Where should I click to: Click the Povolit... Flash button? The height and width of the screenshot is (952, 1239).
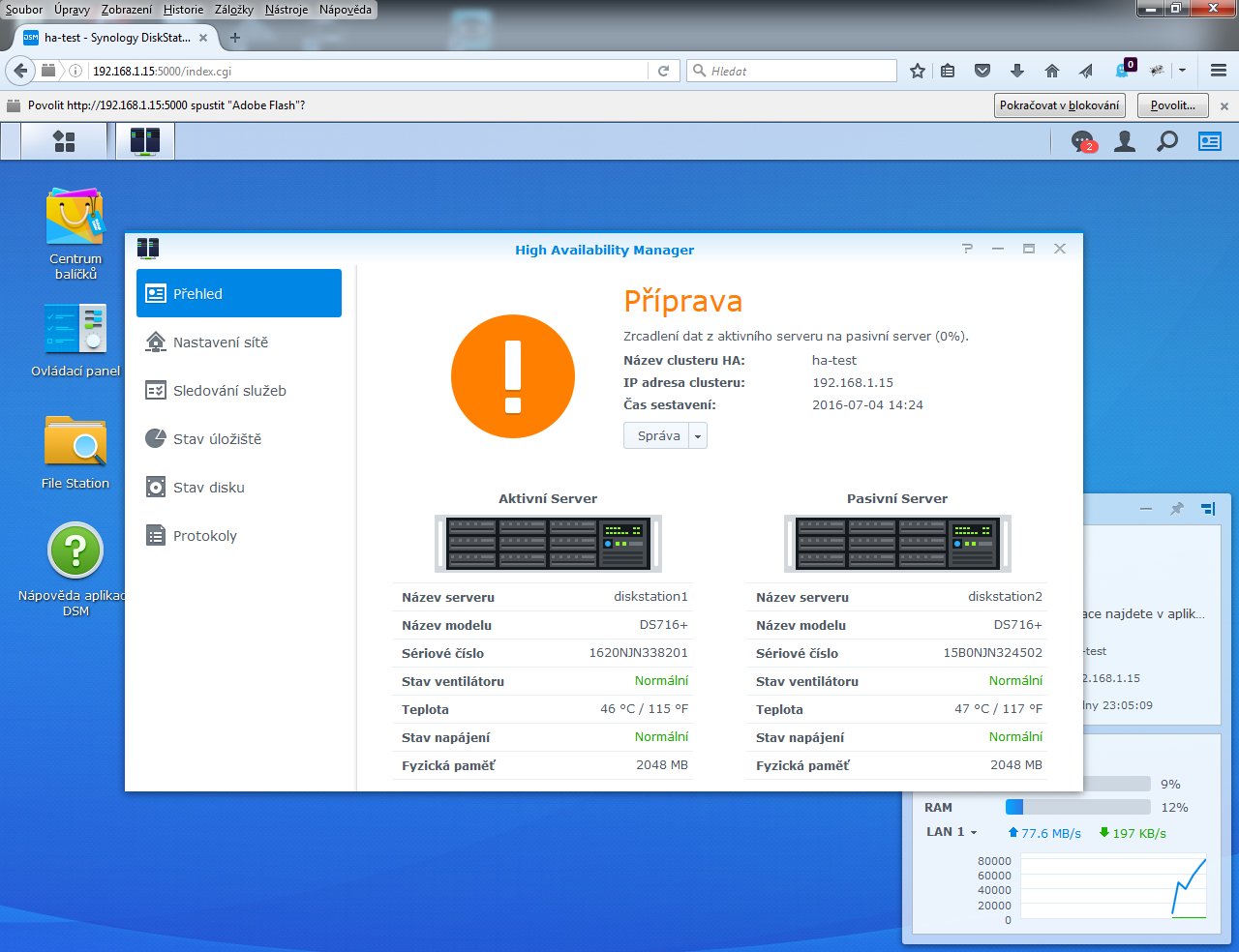[1172, 105]
